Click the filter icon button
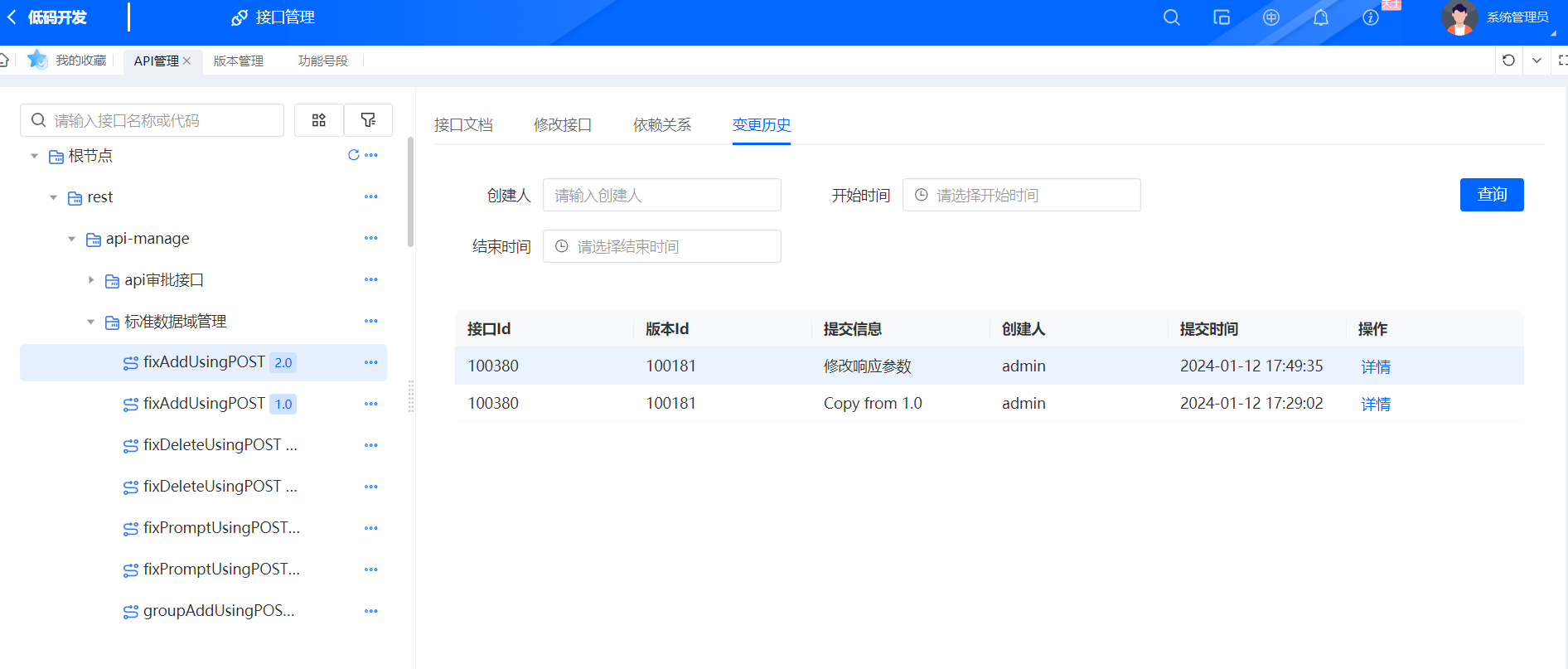The height and width of the screenshot is (669, 1568). pyautogui.click(x=368, y=120)
